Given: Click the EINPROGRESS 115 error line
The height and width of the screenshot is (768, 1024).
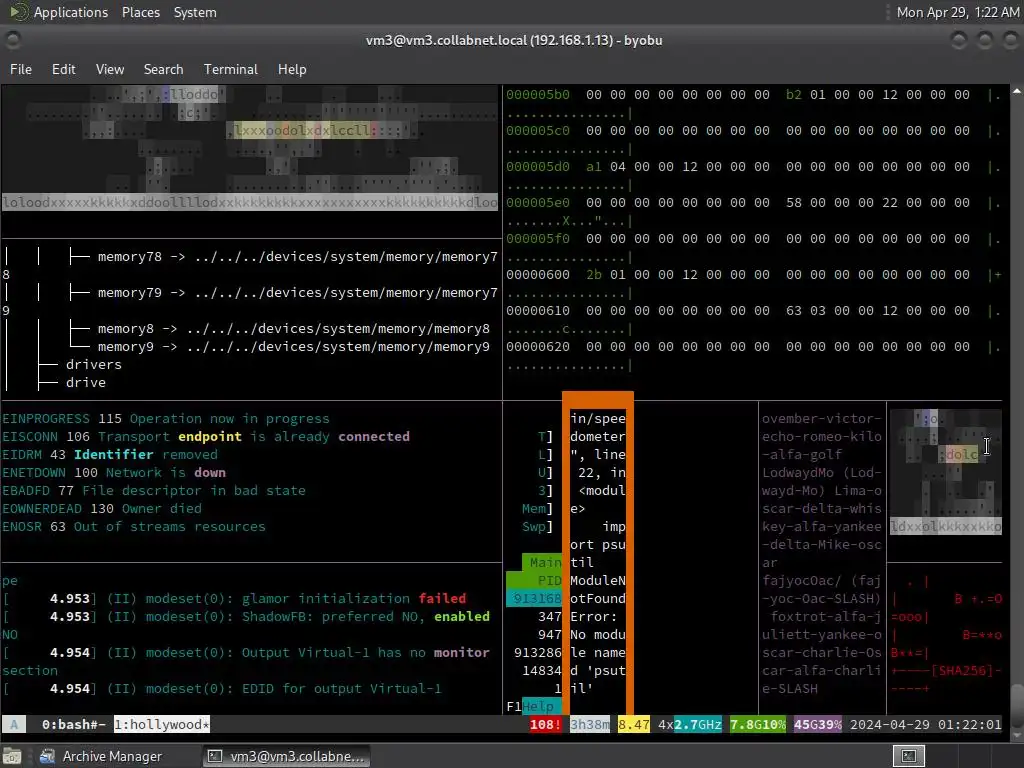Looking at the screenshot, I should pyautogui.click(x=166, y=419).
